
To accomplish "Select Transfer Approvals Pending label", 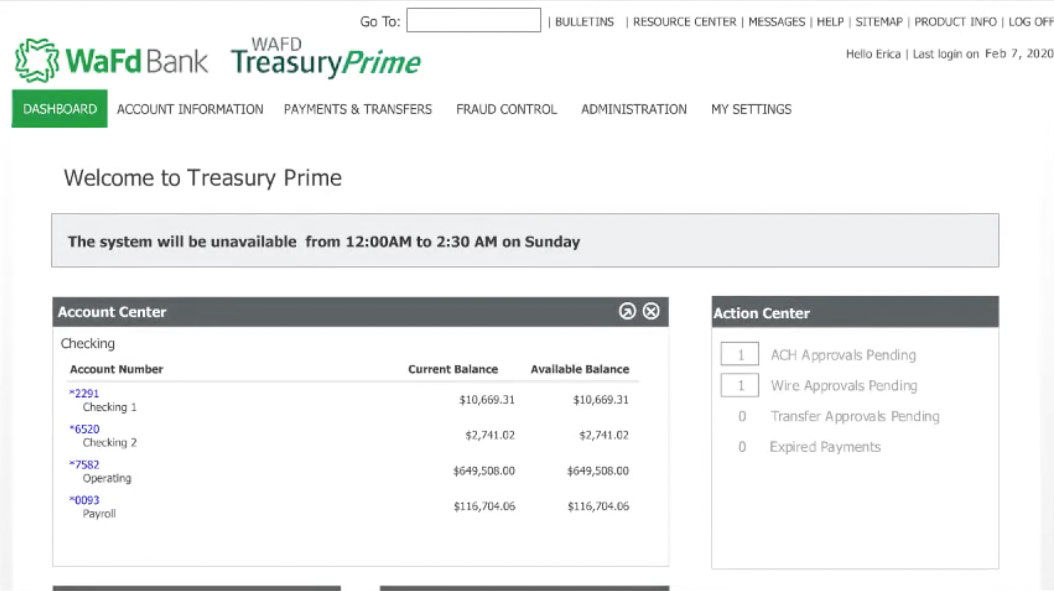I will 855,416.
